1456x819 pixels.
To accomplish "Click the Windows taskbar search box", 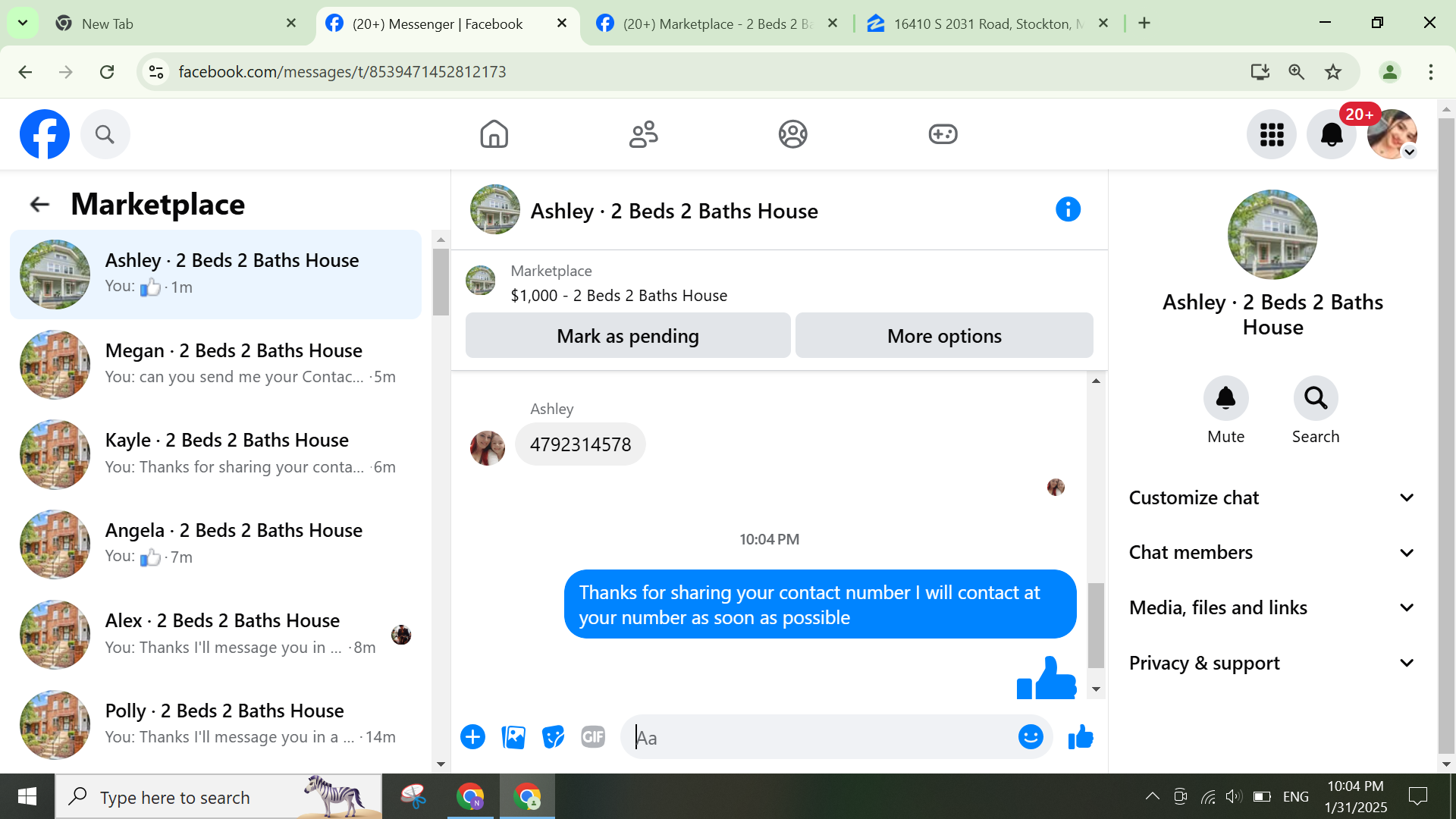I will click(218, 796).
